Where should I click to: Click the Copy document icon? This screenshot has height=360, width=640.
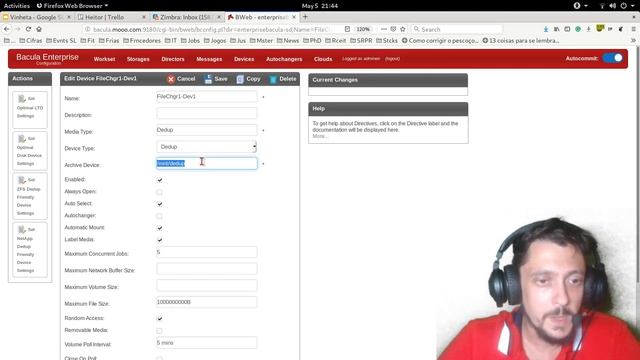[240, 79]
